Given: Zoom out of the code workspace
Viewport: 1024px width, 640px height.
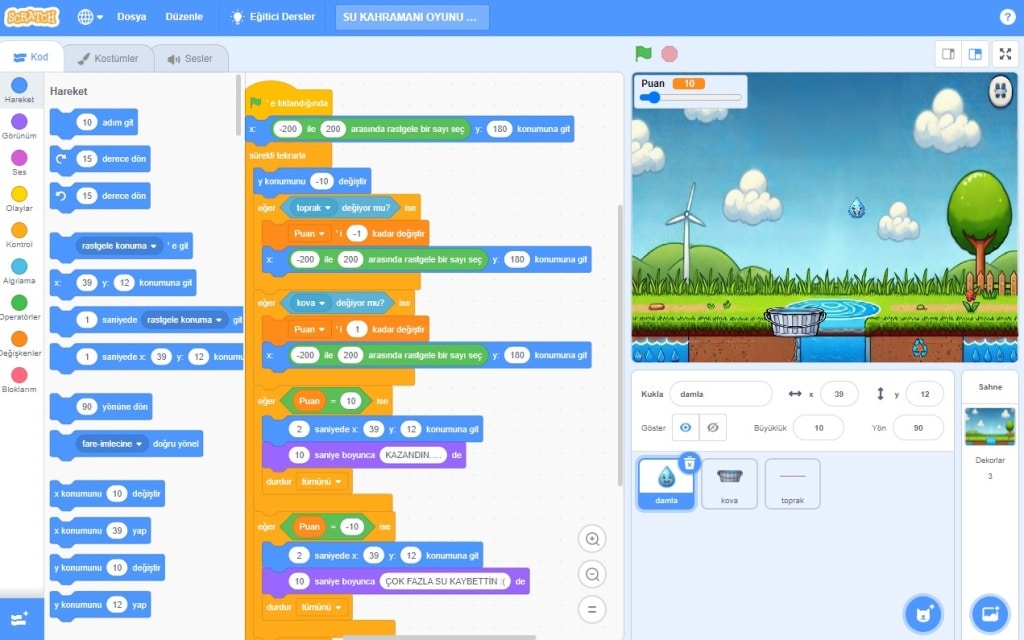Looking at the screenshot, I should click(x=592, y=574).
